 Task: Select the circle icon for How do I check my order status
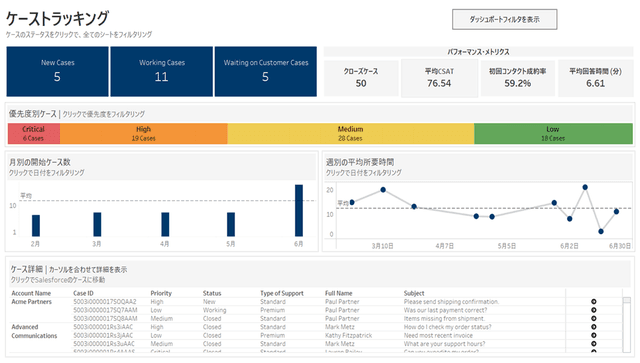click(593, 327)
